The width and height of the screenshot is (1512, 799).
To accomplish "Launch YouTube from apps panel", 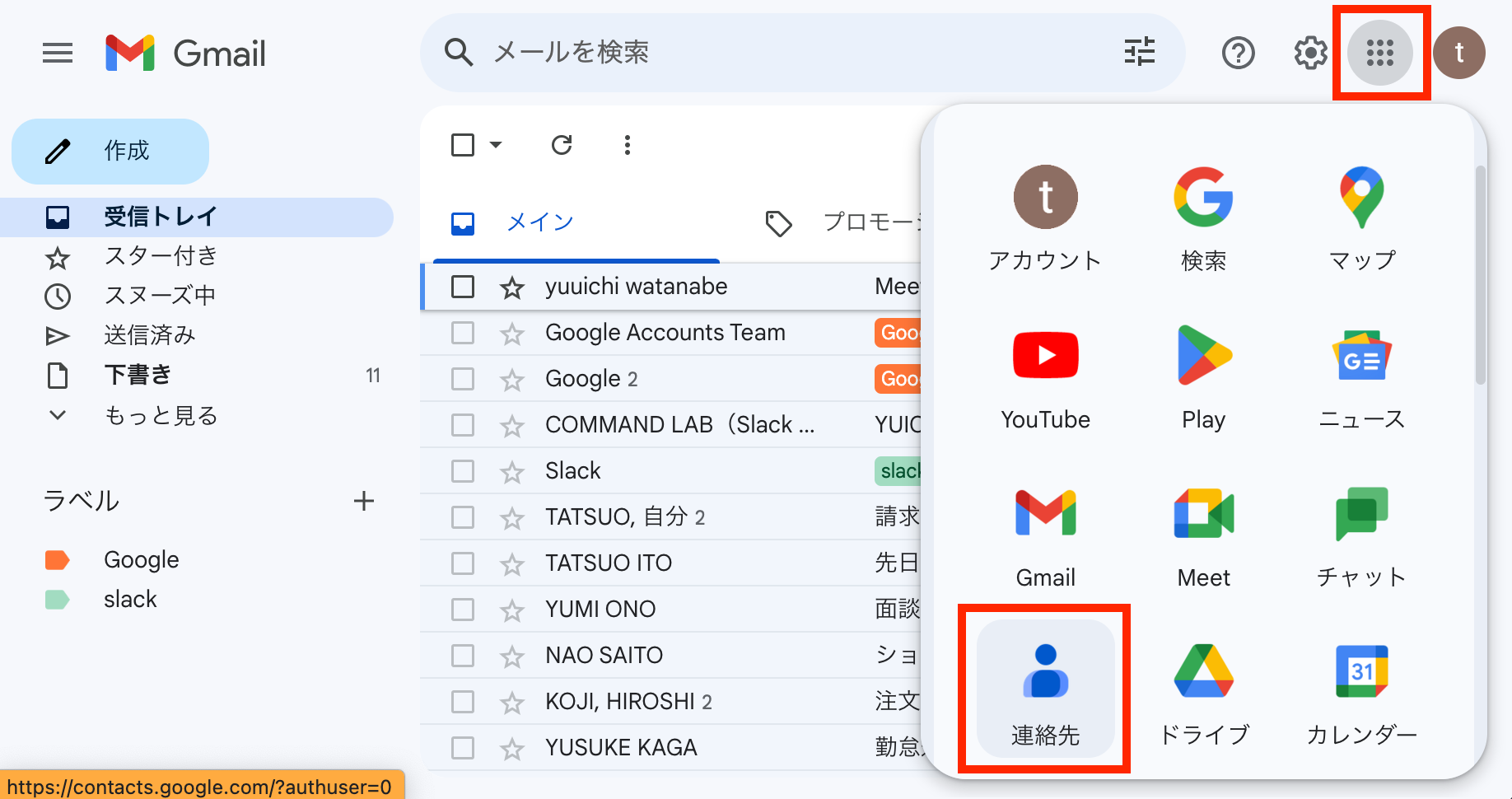I will point(1045,377).
